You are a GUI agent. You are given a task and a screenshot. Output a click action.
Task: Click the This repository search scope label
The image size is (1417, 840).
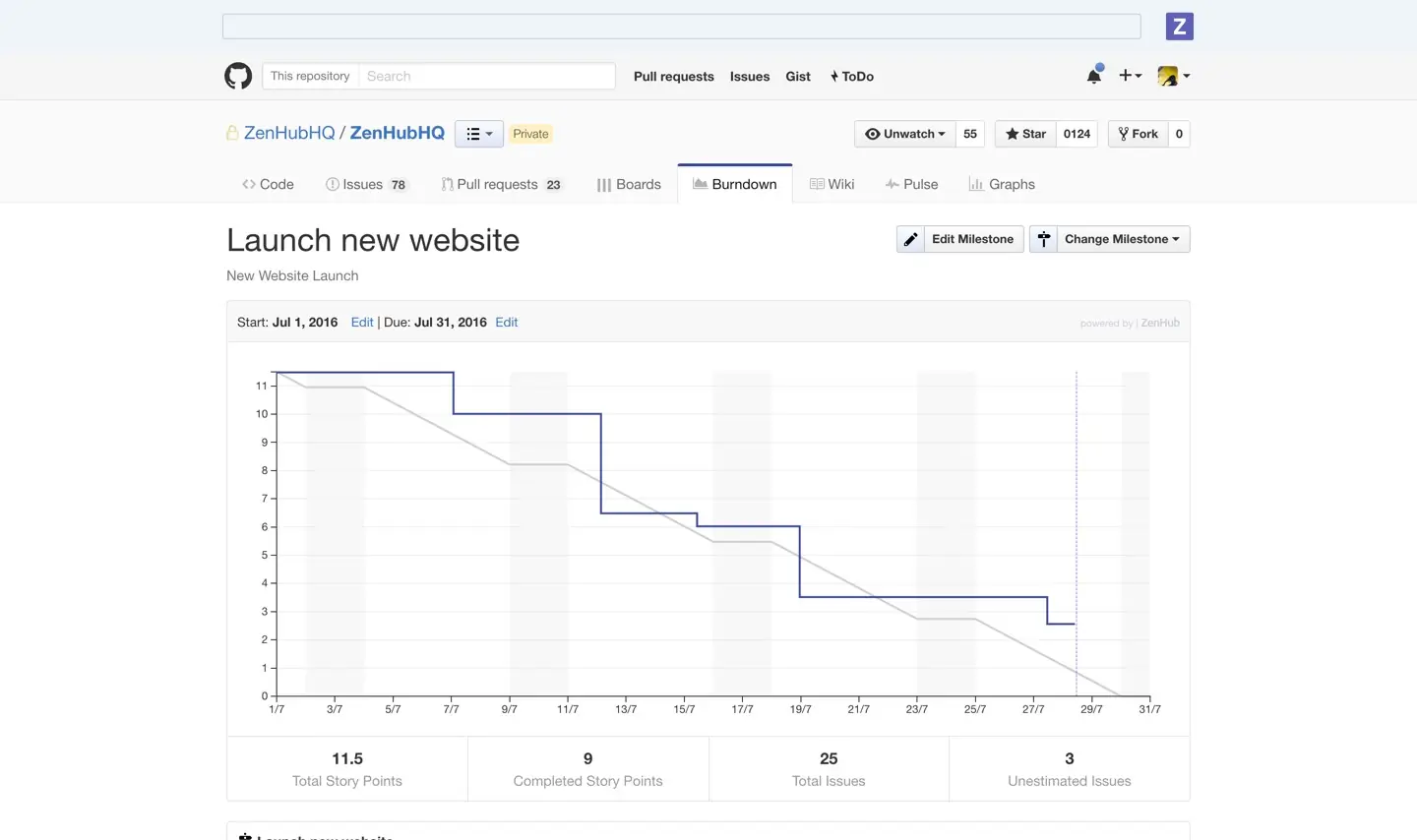coord(310,76)
